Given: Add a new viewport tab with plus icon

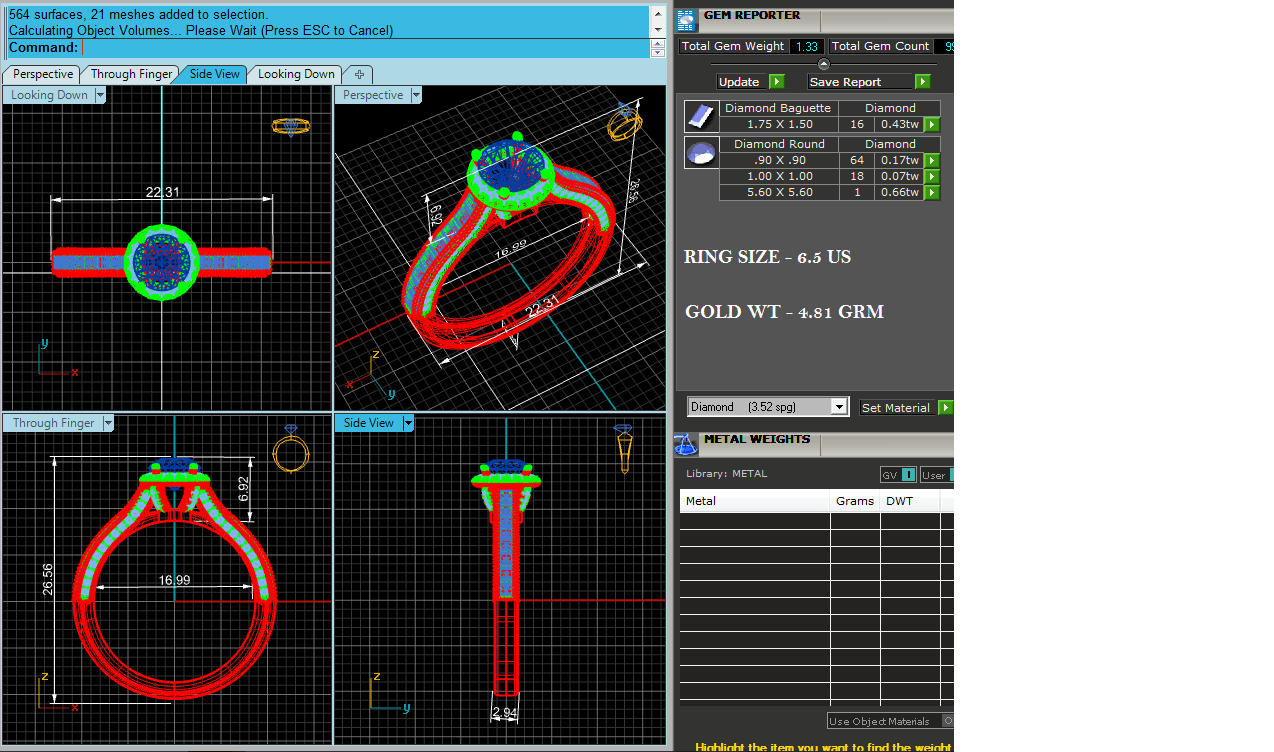Looking at the screenshot, I should (x=359, y=74).
